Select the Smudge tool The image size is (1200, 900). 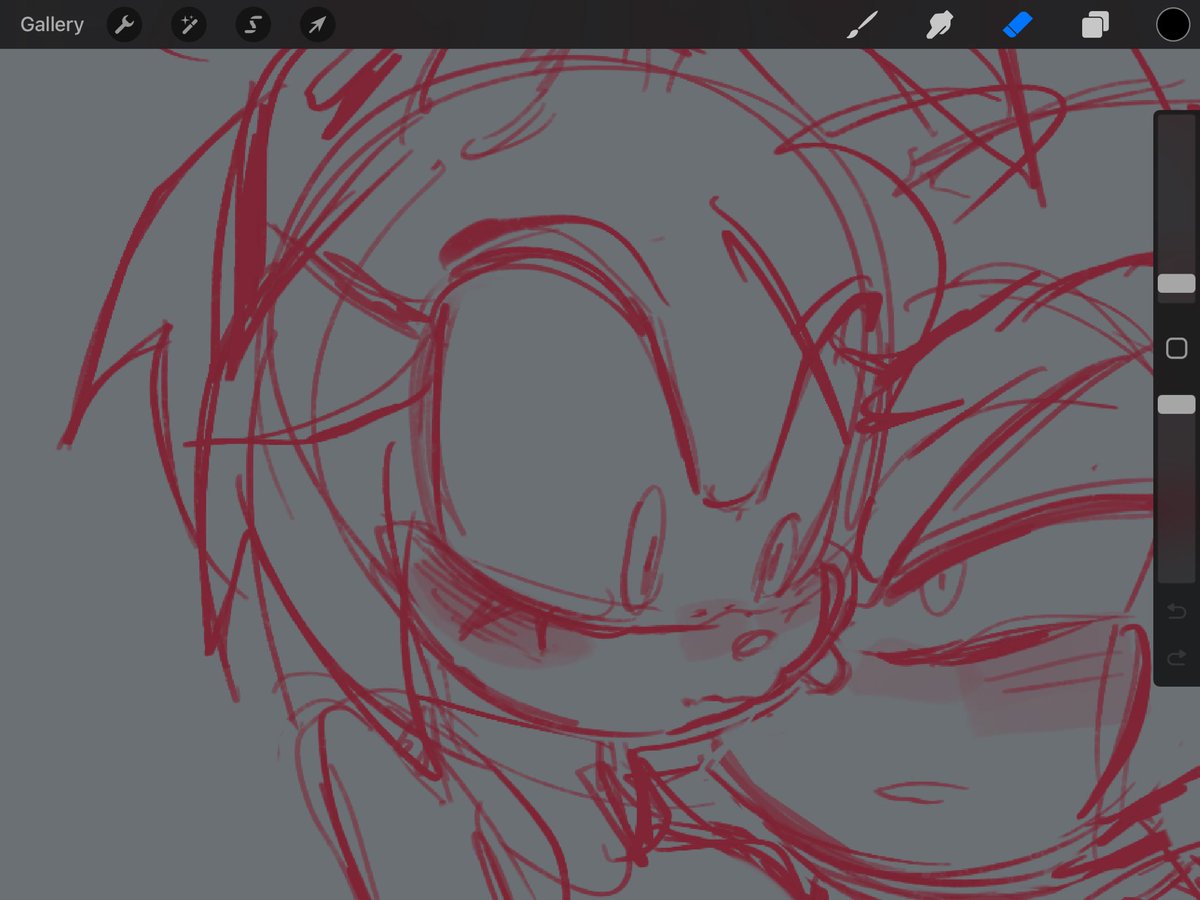point(939,25)
